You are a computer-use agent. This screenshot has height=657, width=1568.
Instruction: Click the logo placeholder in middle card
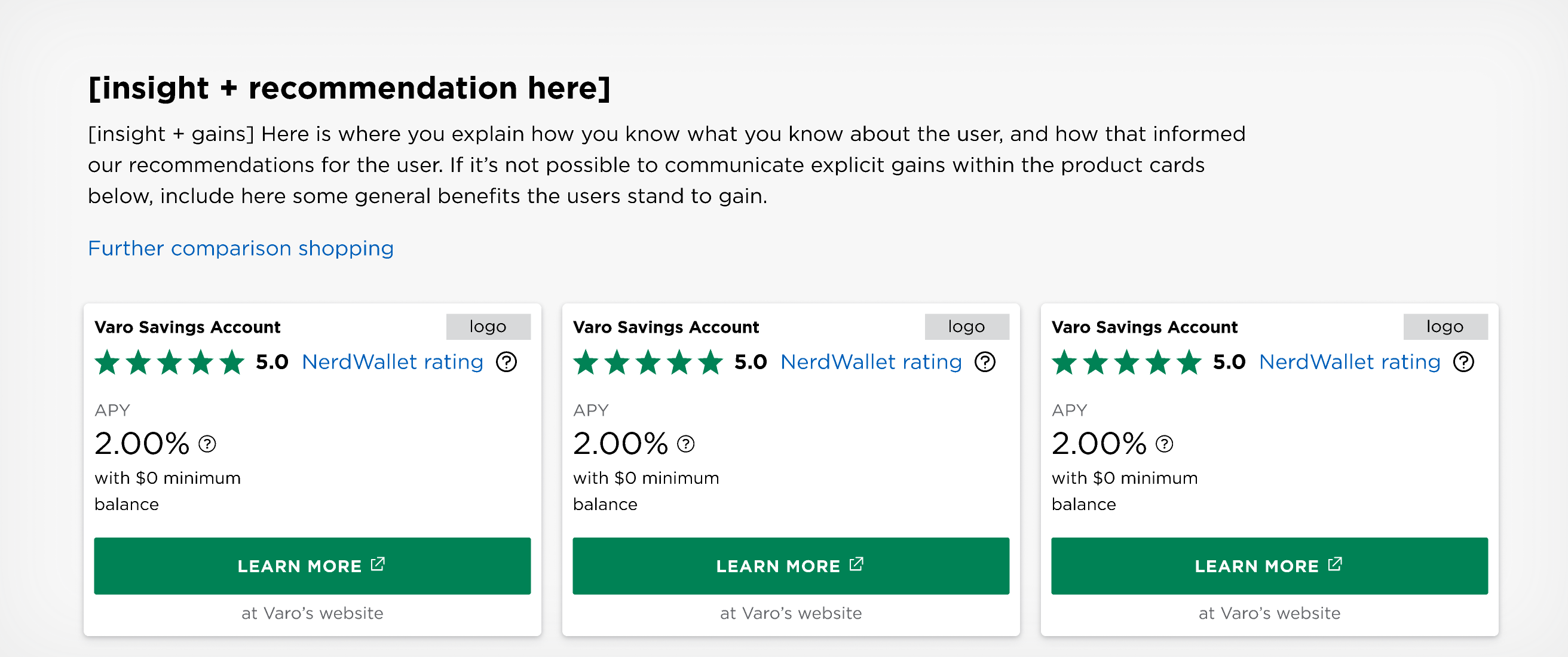966,327
